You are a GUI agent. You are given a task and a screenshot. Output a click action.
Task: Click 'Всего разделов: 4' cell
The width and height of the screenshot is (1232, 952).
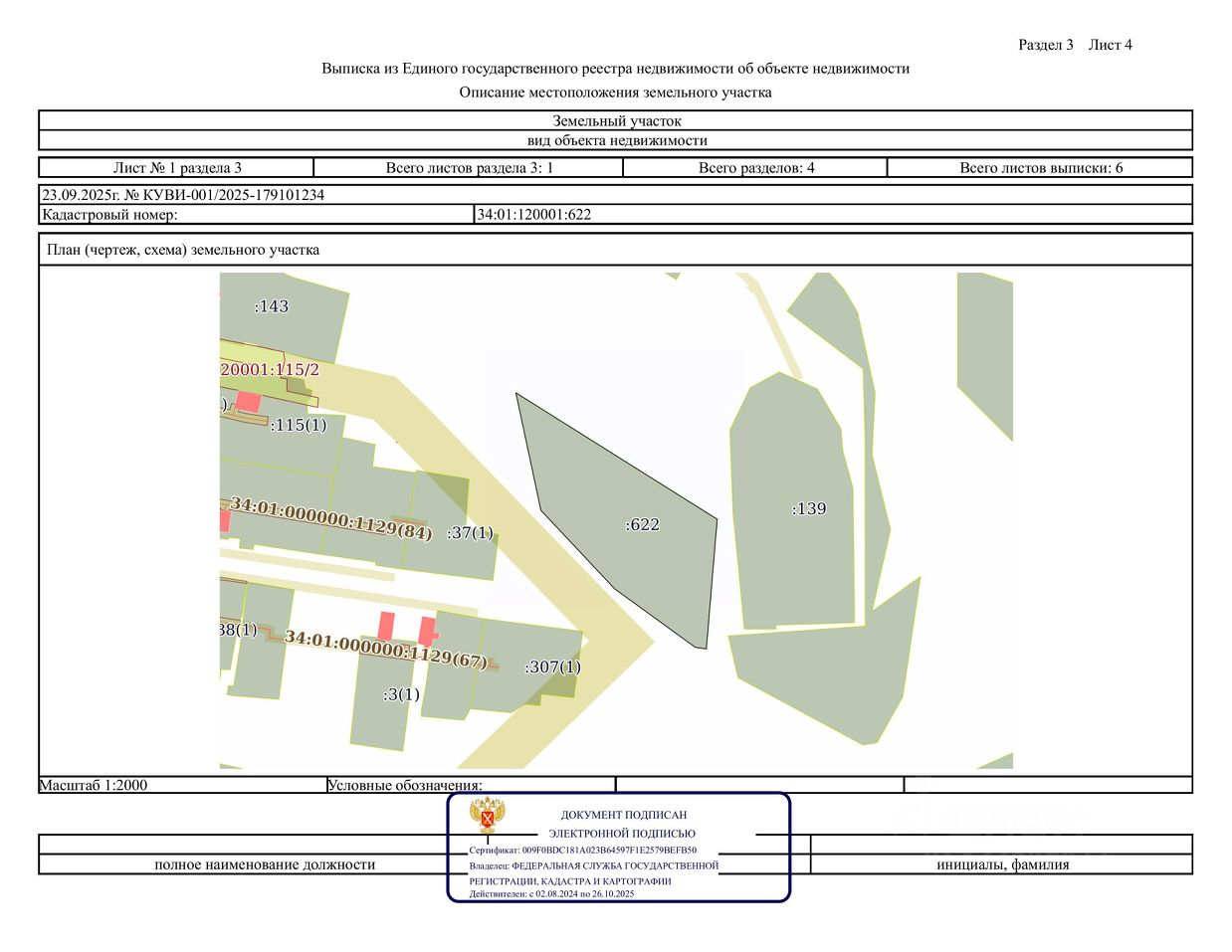pyautogui.click(x=755, y=167)
